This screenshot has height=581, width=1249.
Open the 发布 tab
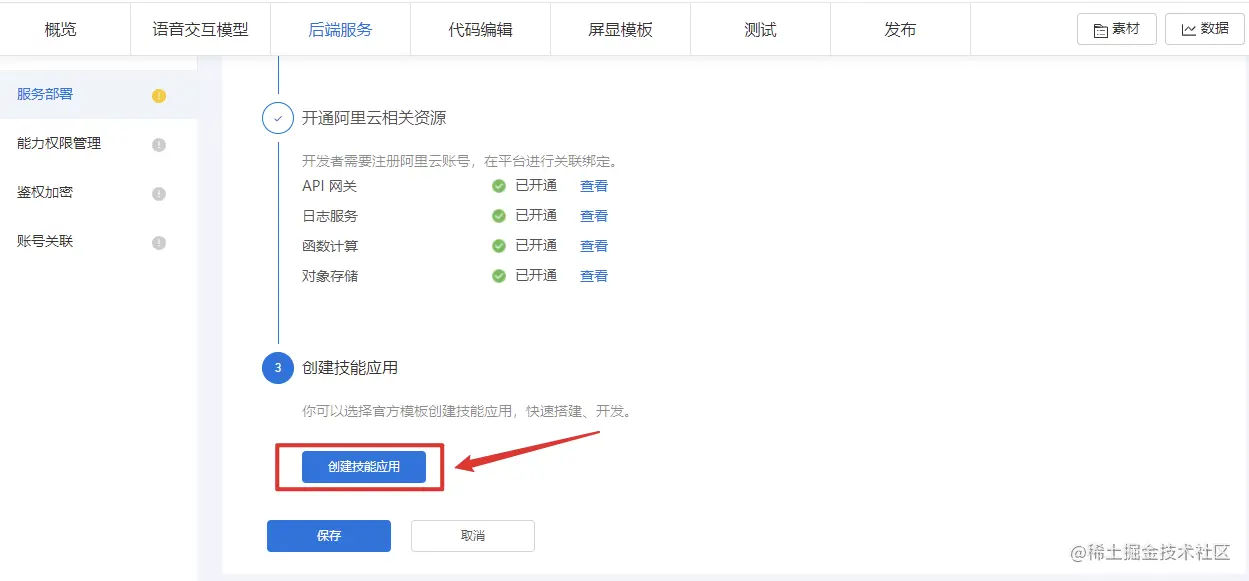(x=900, y=29)
